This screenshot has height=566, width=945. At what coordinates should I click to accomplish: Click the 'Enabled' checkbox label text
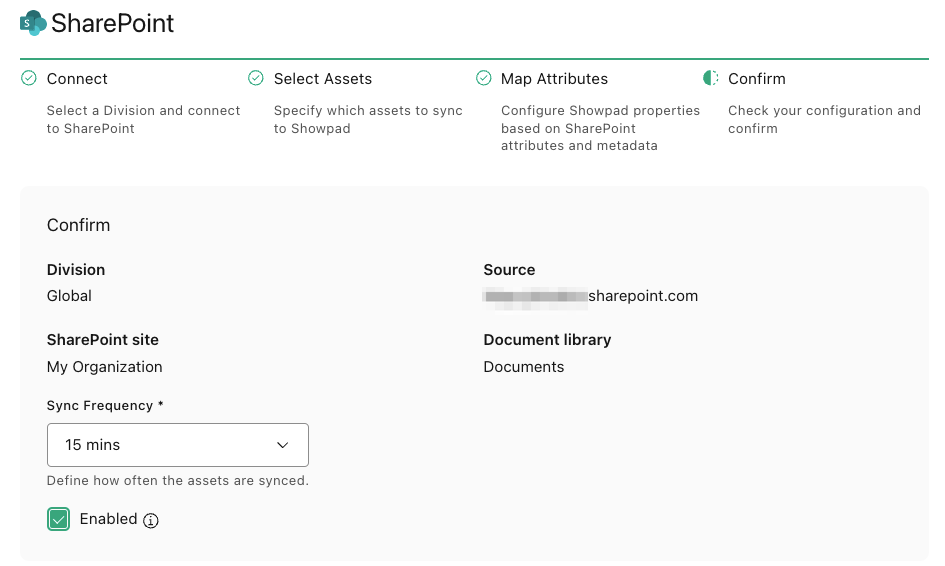(x=108, y=519)
